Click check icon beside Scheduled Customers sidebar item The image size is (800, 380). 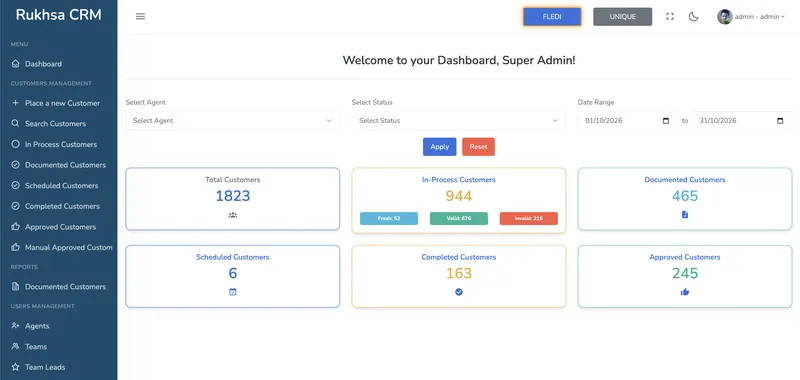15,186
